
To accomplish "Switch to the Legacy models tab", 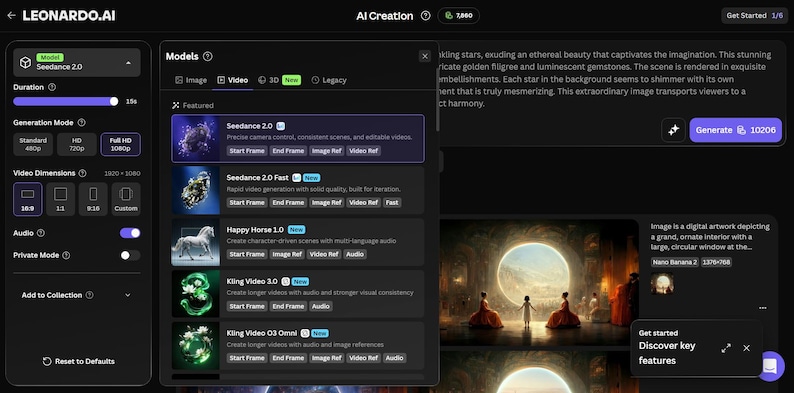I will [329, 80].
